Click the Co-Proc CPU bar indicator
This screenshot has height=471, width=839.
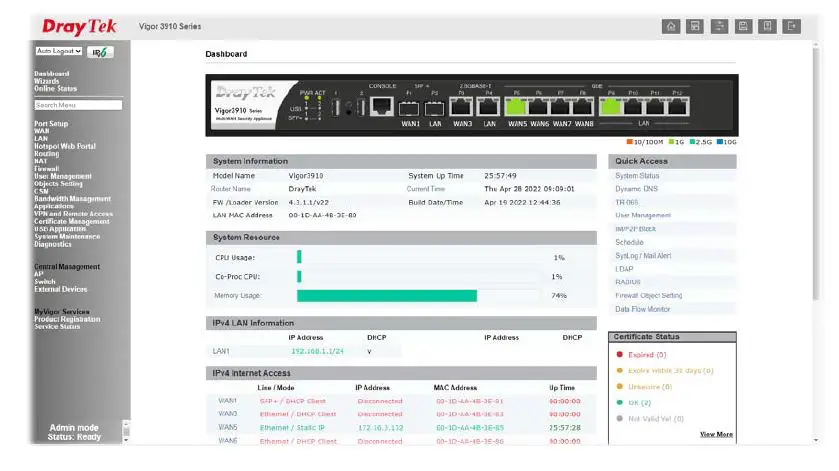299,276
